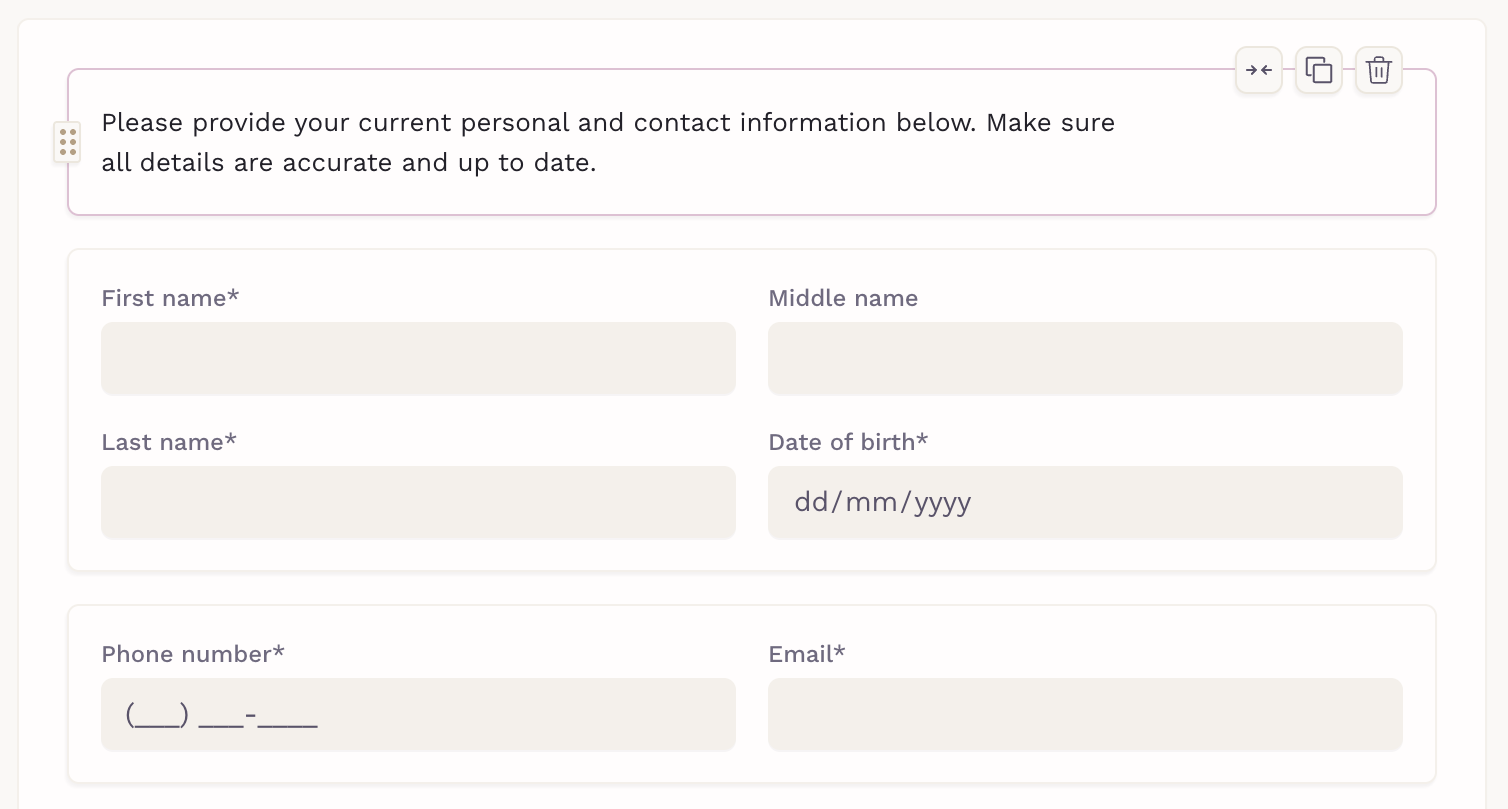This screenshot has height=809, width=1508.
Task: Delete the instruction text block via trash icon
Action: [1379, 70]
